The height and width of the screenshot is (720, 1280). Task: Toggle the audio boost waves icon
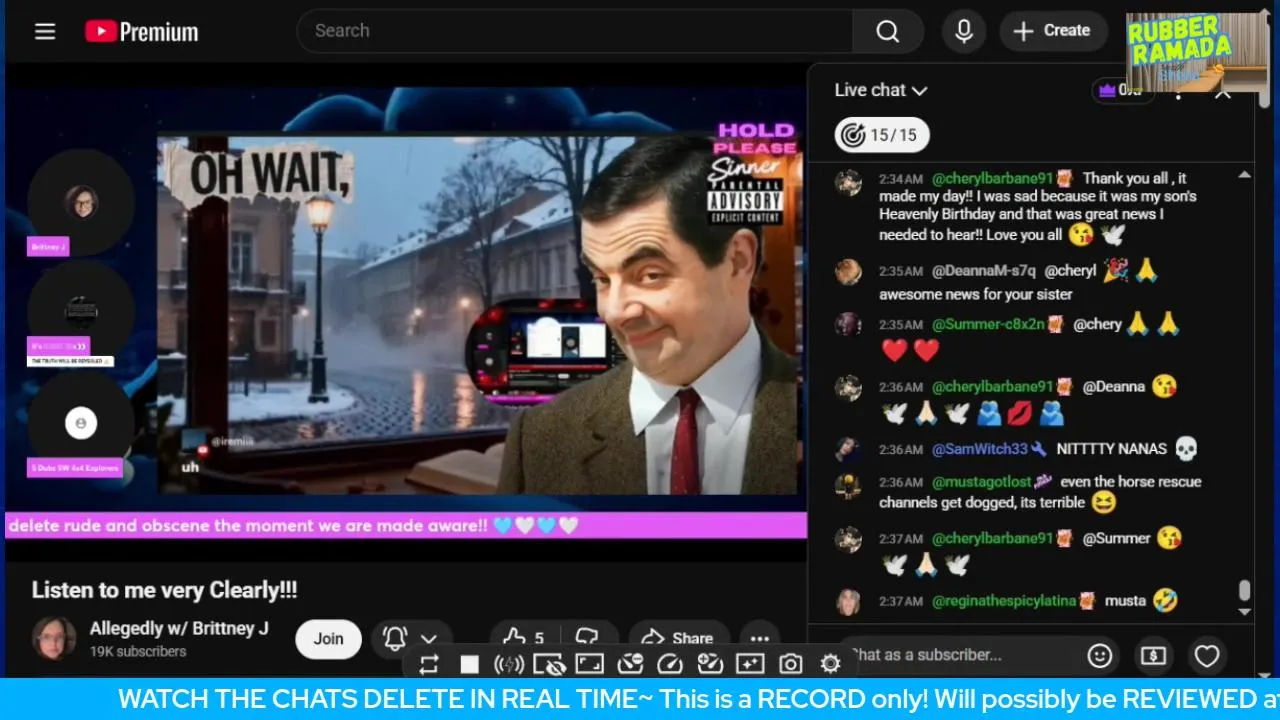coord(509,664)
